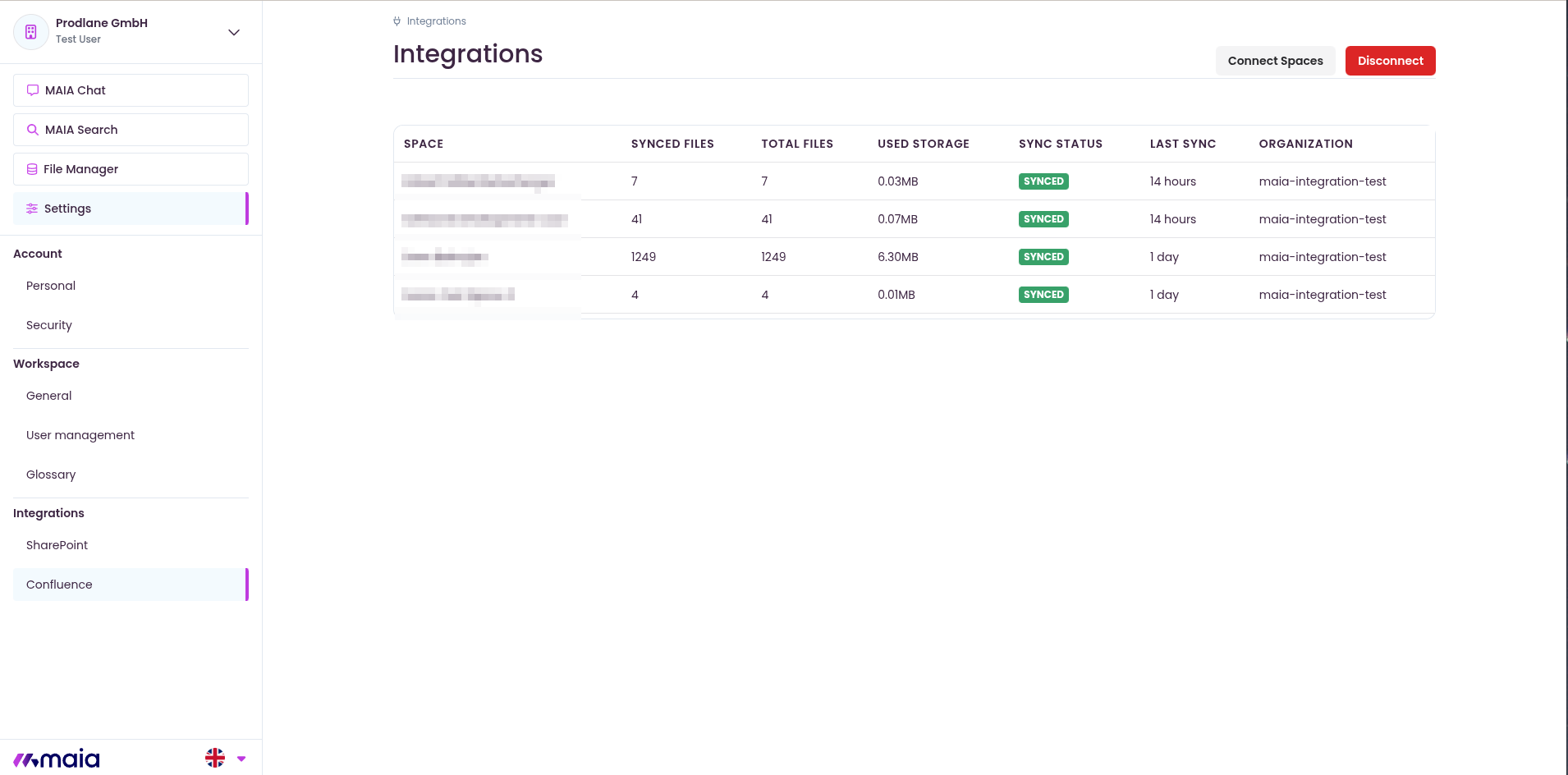Click the SYNCED badge in the 0.07MB row

pos(1043,219)
